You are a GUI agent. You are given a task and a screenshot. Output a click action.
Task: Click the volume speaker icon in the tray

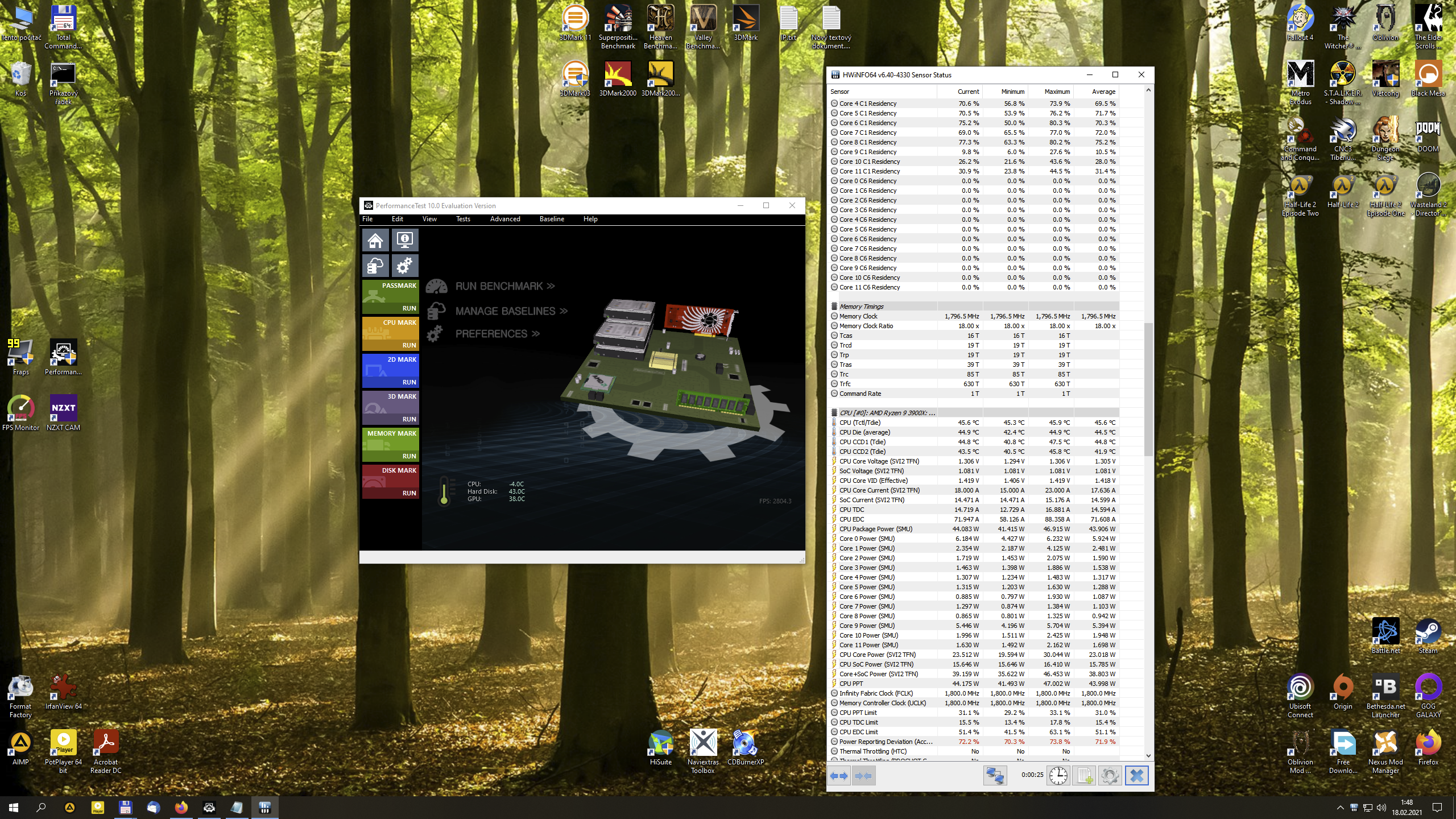1380,808
